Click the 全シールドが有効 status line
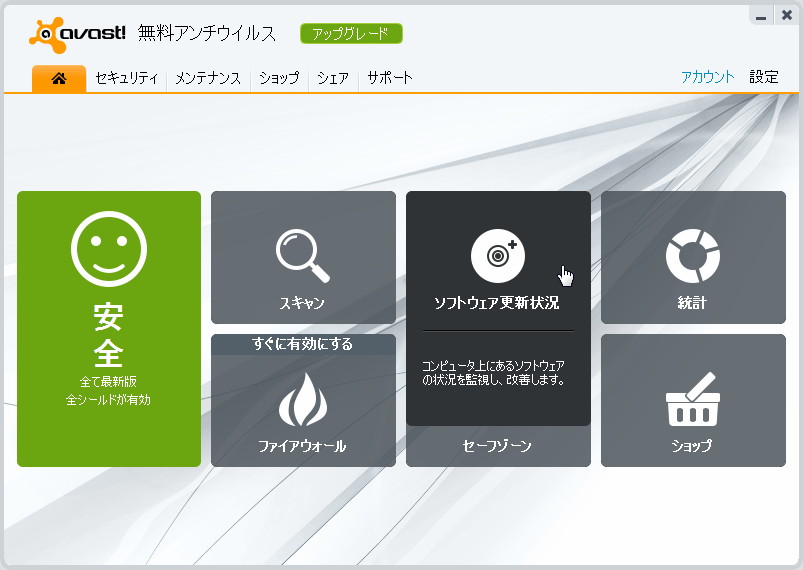The image size is (803, 570). tap(109, 399)
